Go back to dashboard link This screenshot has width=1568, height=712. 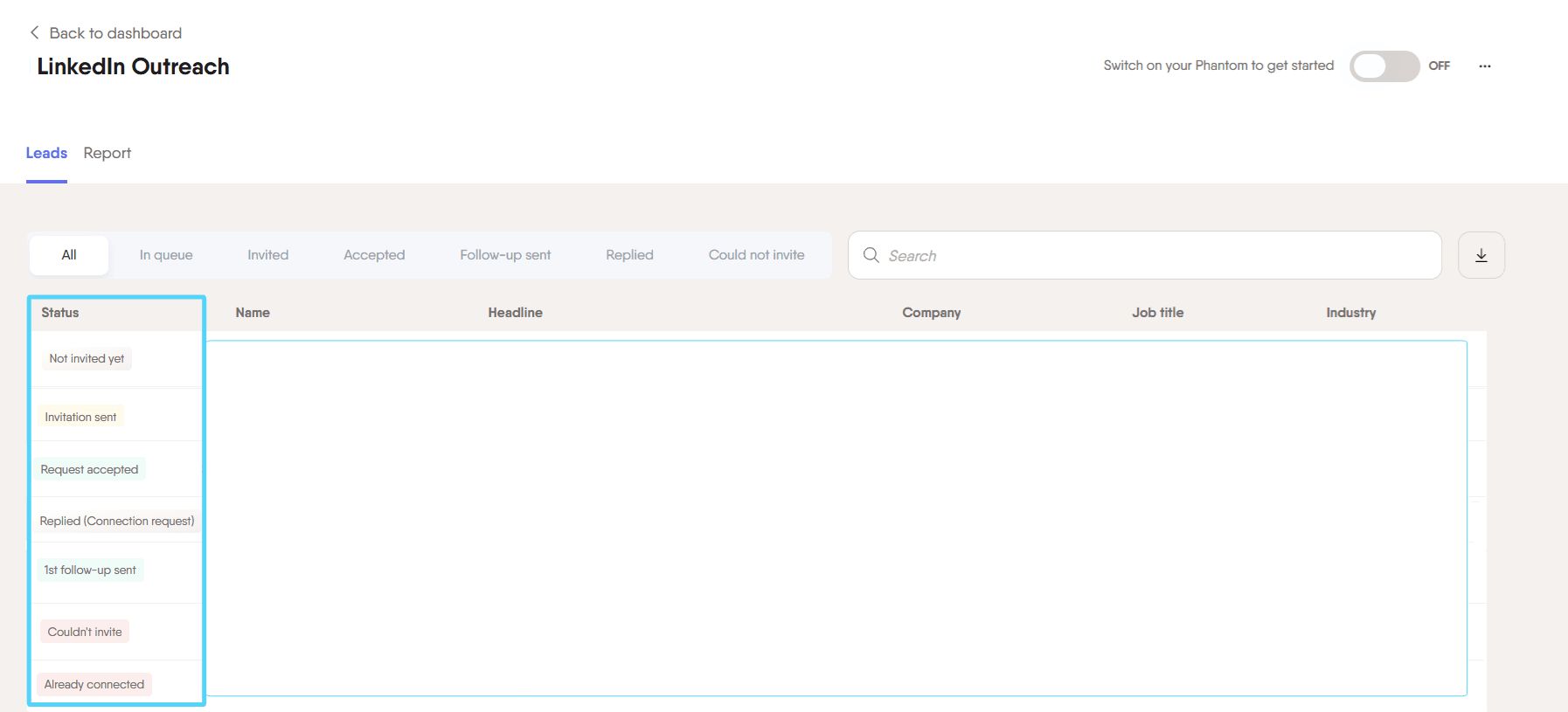click(115, 33)
